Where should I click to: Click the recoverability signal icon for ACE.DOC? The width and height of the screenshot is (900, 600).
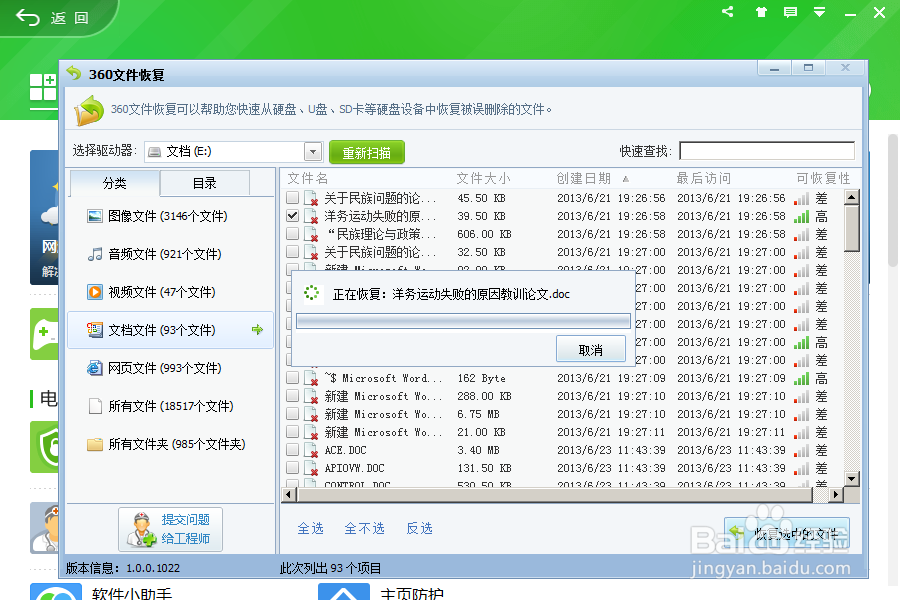[801, 450]
